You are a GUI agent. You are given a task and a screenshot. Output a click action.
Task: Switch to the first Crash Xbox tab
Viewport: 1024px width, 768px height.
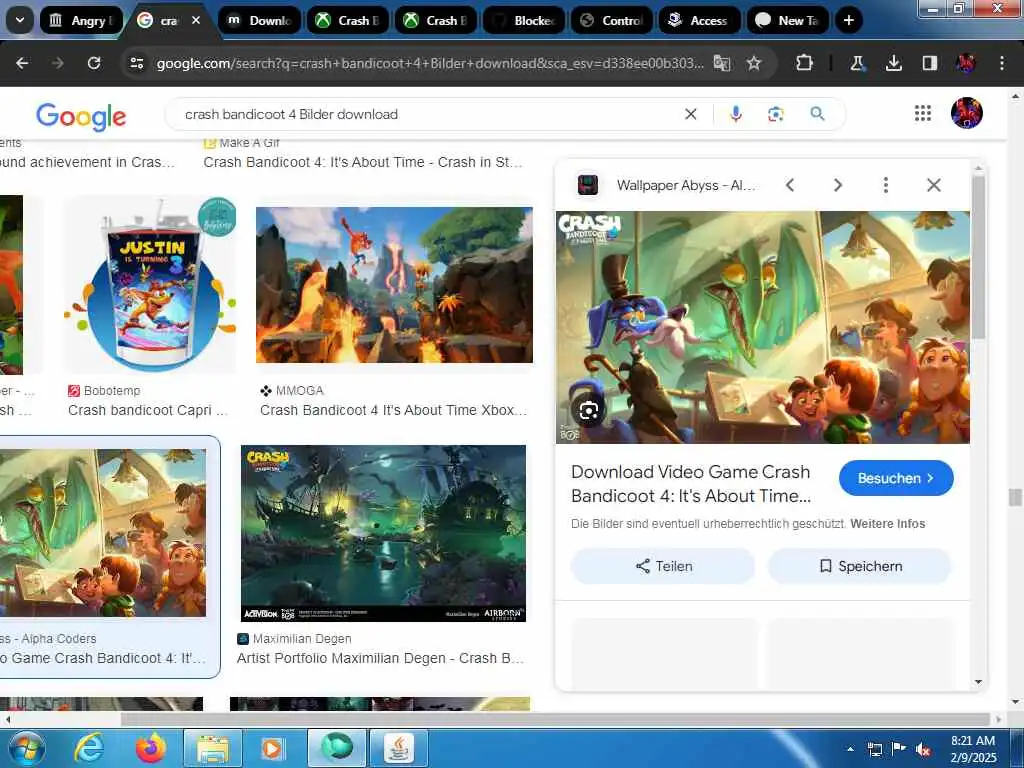pos(347,20)
